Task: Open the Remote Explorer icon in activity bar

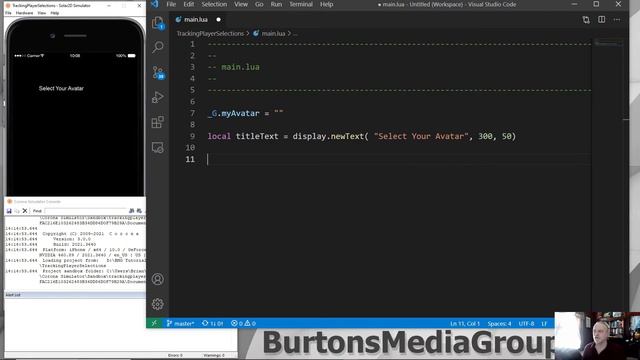Action: pos(158,147)
